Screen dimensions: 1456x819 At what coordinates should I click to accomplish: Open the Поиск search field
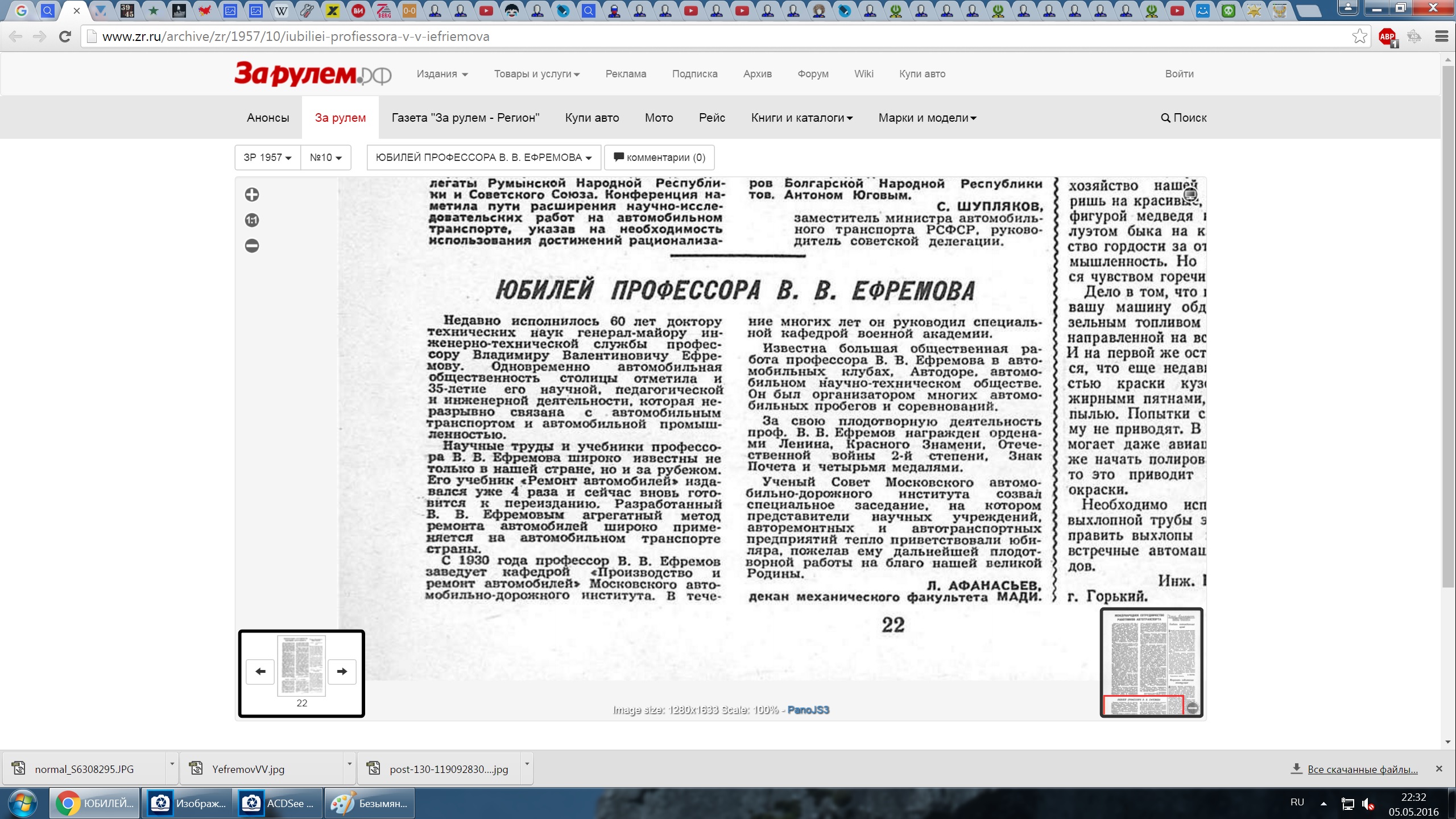point(1184,118)
